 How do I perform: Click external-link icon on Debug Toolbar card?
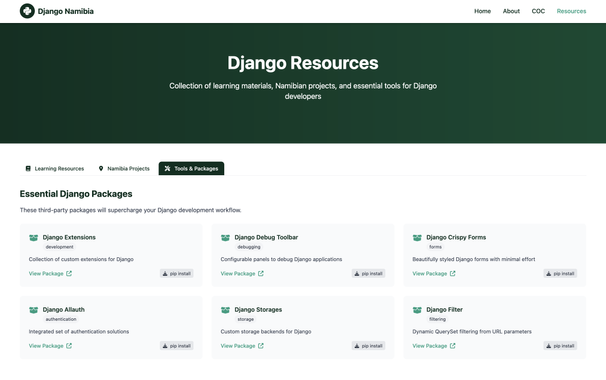point(261,273)
